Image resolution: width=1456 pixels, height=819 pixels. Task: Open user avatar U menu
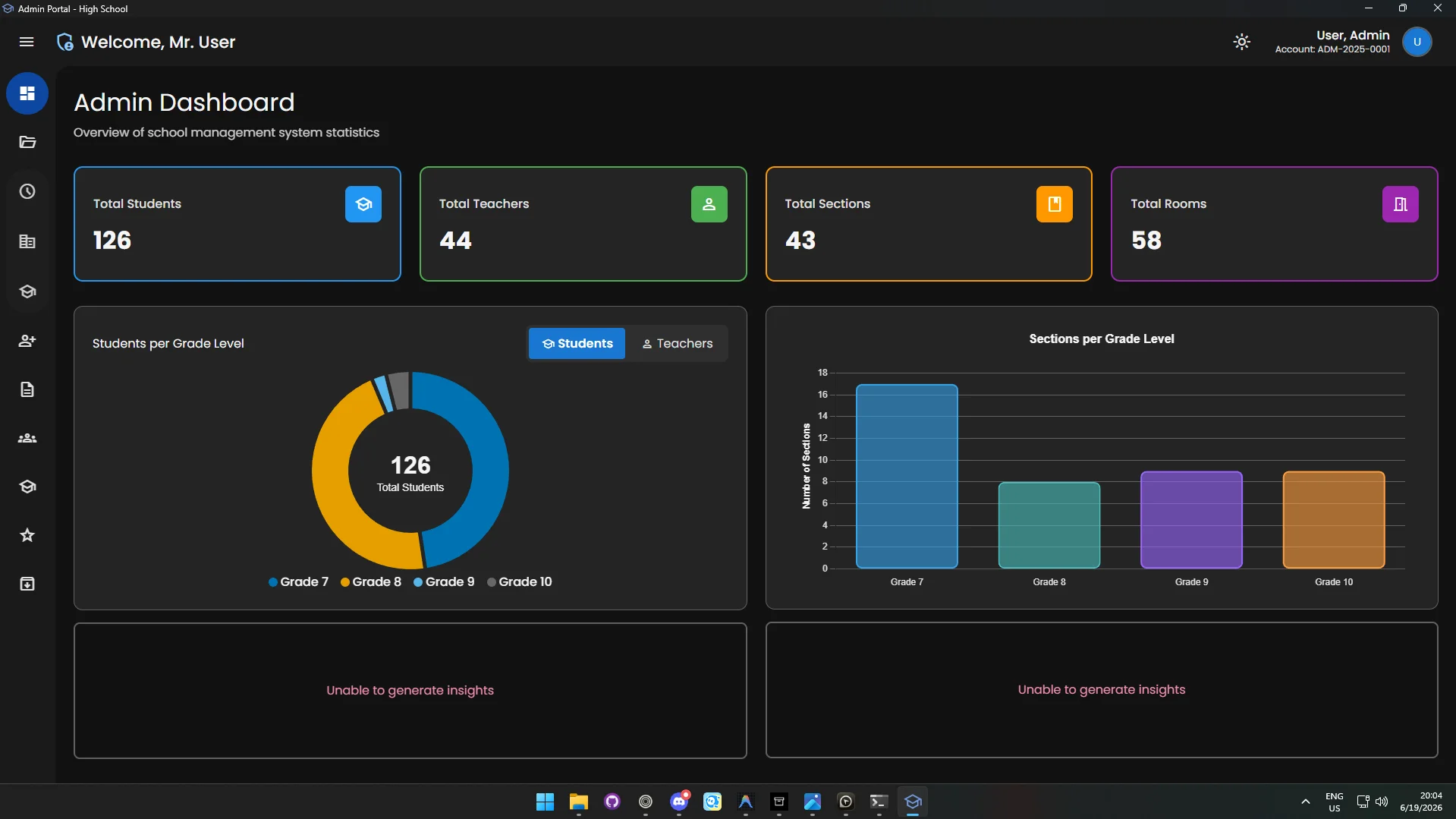[1417, 42]
